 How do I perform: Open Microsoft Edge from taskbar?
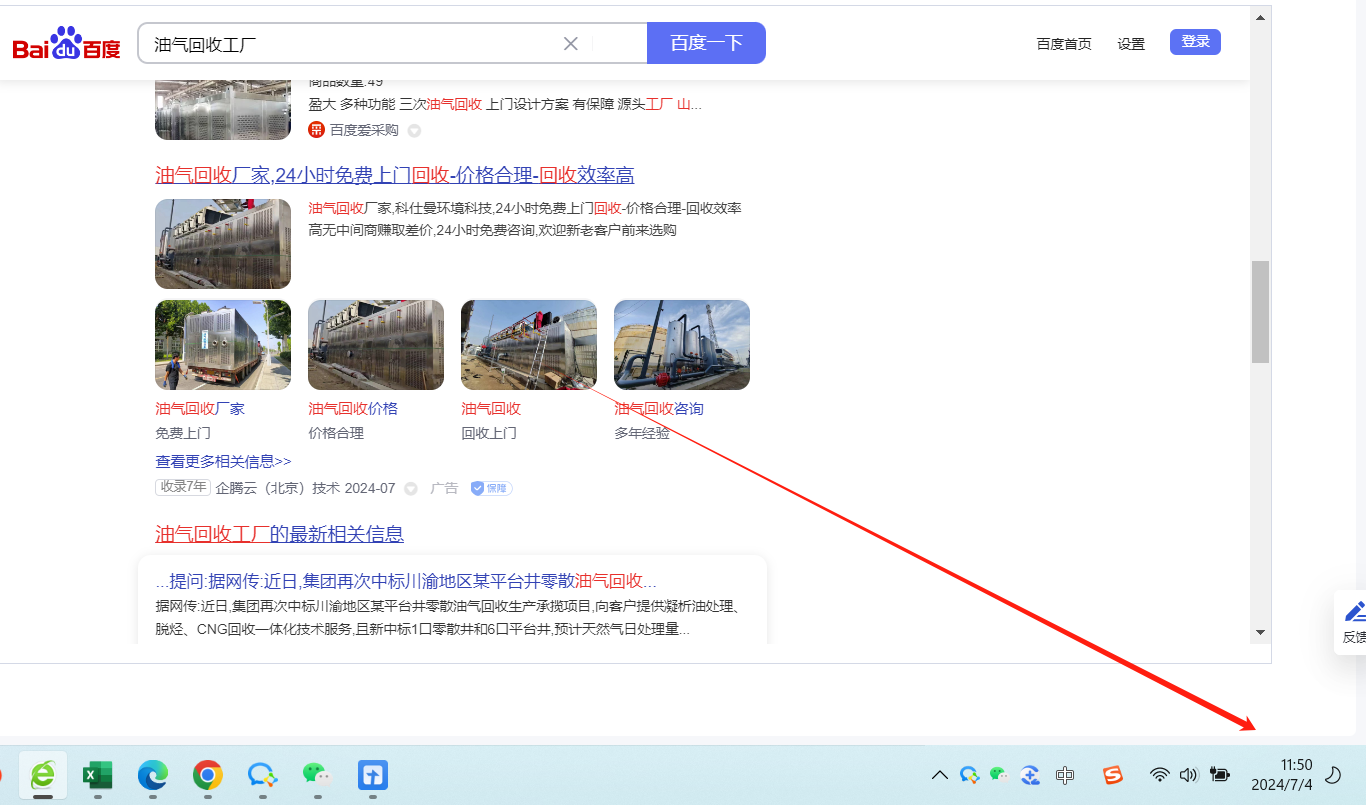pos(152,775)
